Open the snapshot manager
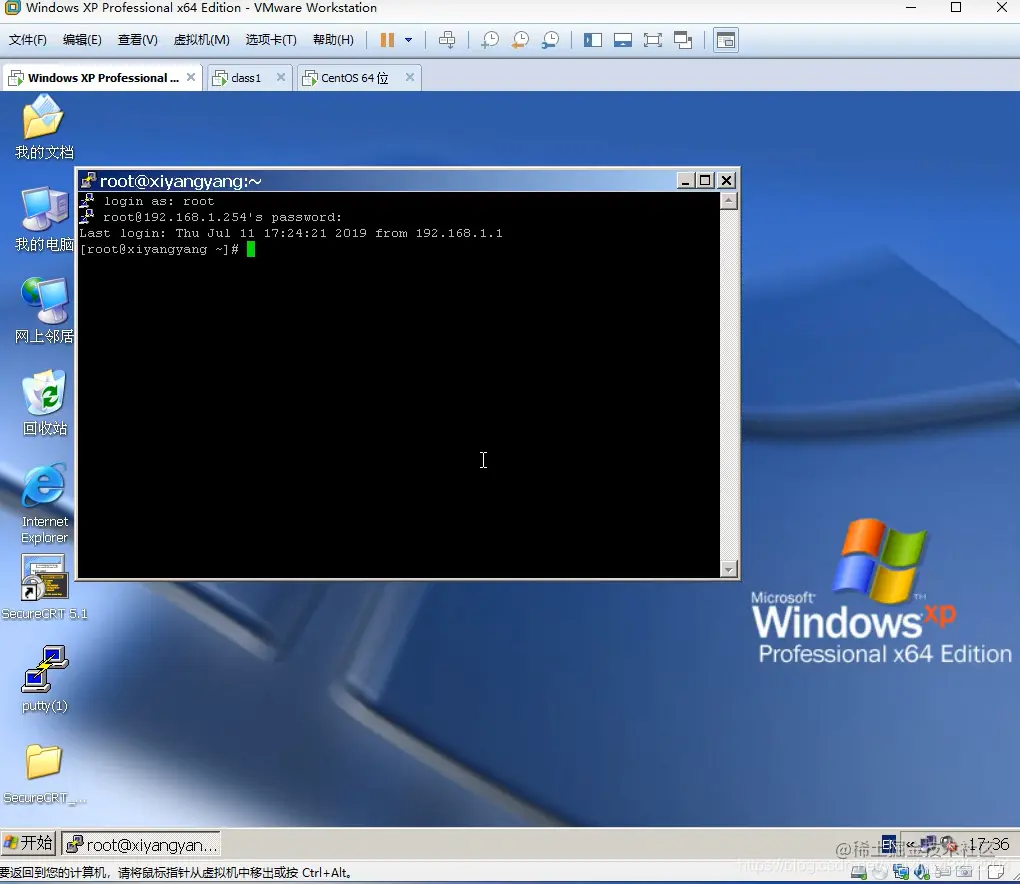The image size is (1020, 884). coord(550,40)
